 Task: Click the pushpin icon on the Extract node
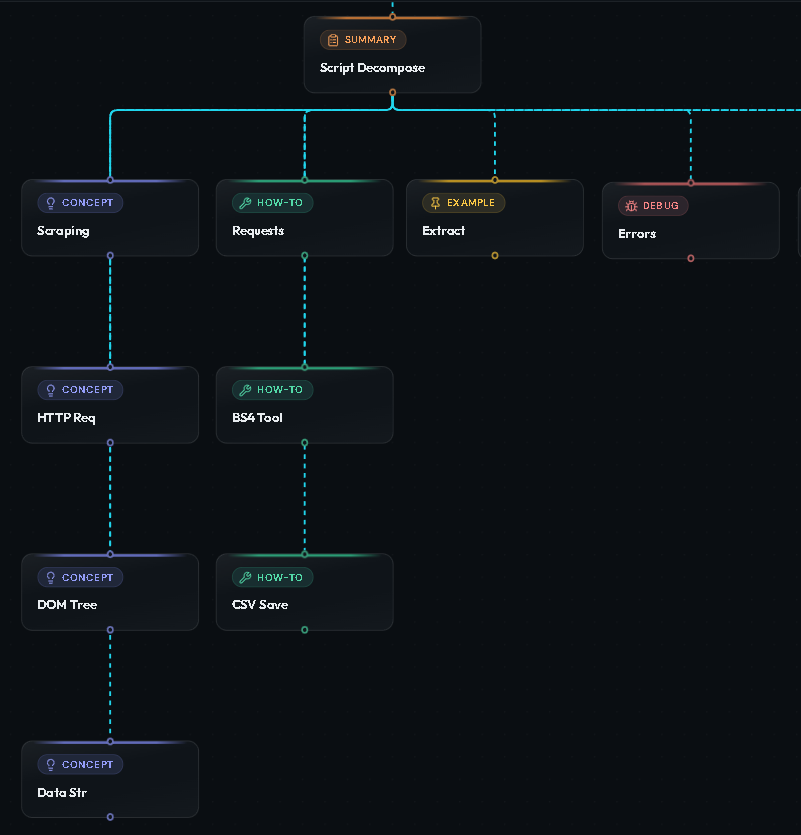pos(435,203)
